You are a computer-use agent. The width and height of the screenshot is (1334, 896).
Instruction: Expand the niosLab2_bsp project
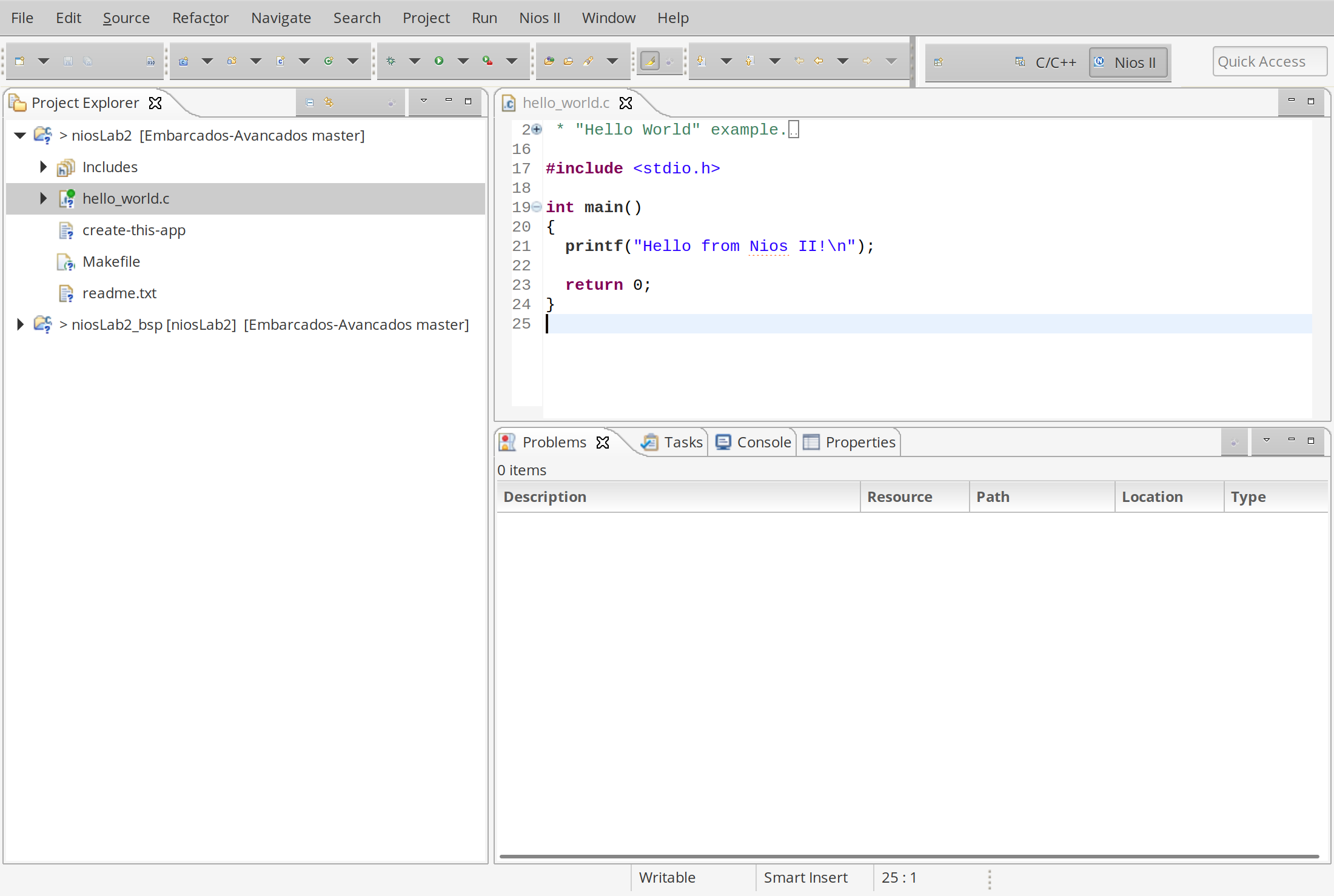coord(20,324)
